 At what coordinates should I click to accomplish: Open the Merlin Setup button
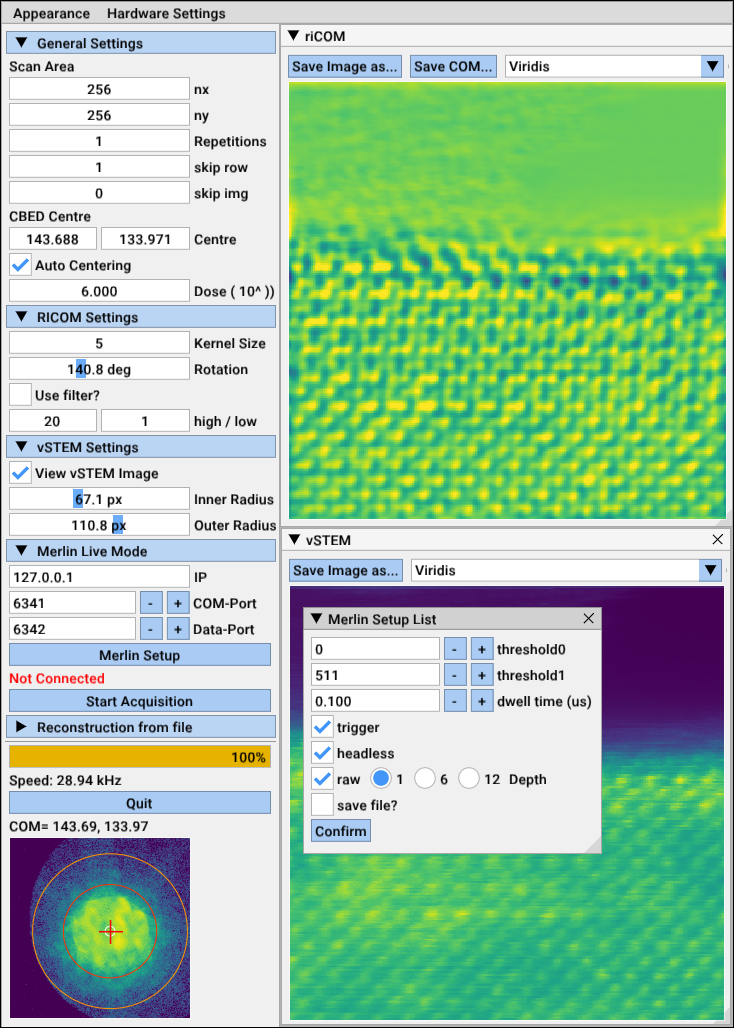pyautogui.click(x=140, y=655)
